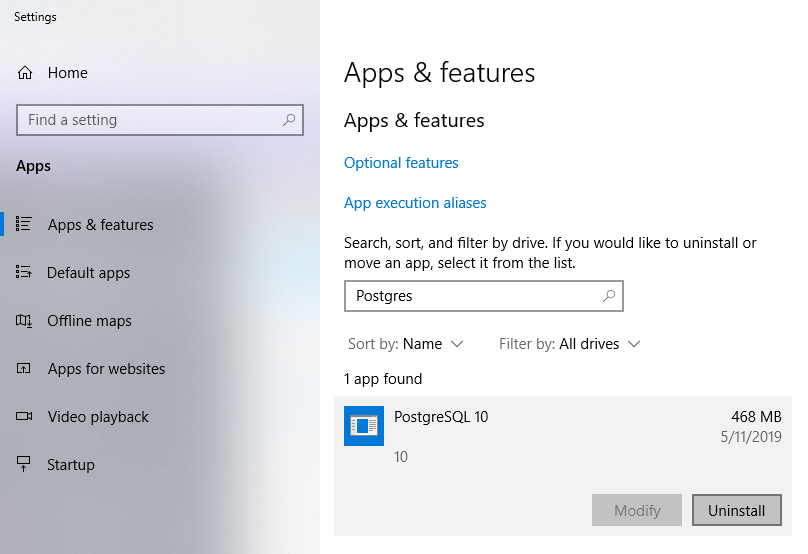Image resolution: width=808 pixels, height=554 pixels.
Task: Click the Startup sidebar icon
Action: [x=24, y=464]
